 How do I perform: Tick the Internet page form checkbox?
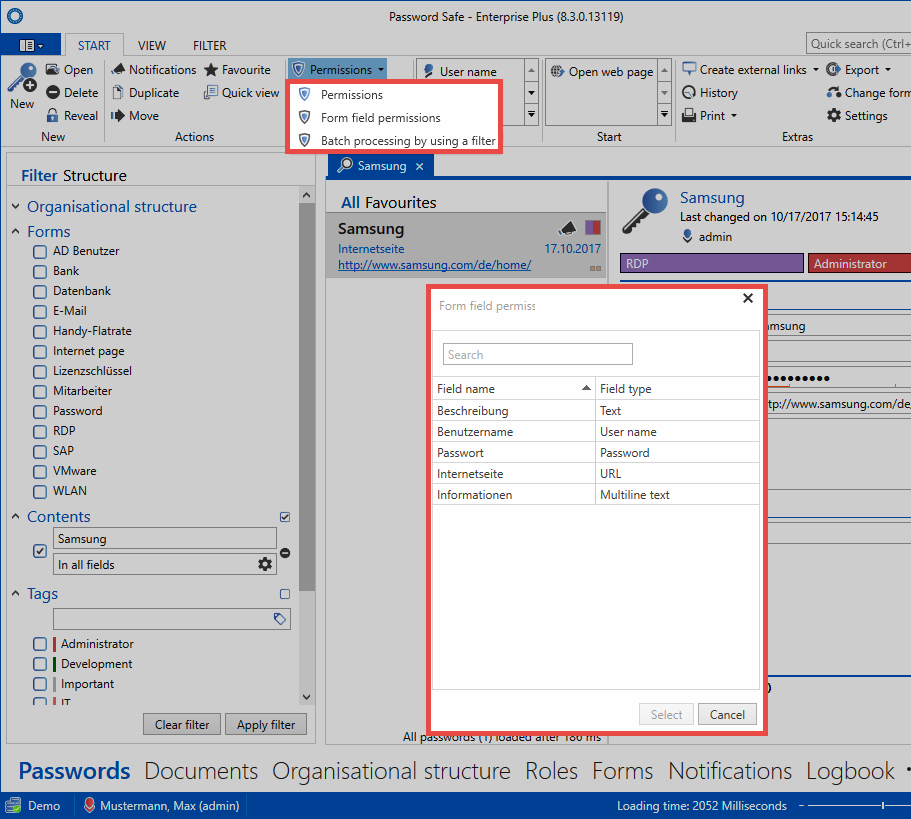pyautogui.click(x=40, y=352)
